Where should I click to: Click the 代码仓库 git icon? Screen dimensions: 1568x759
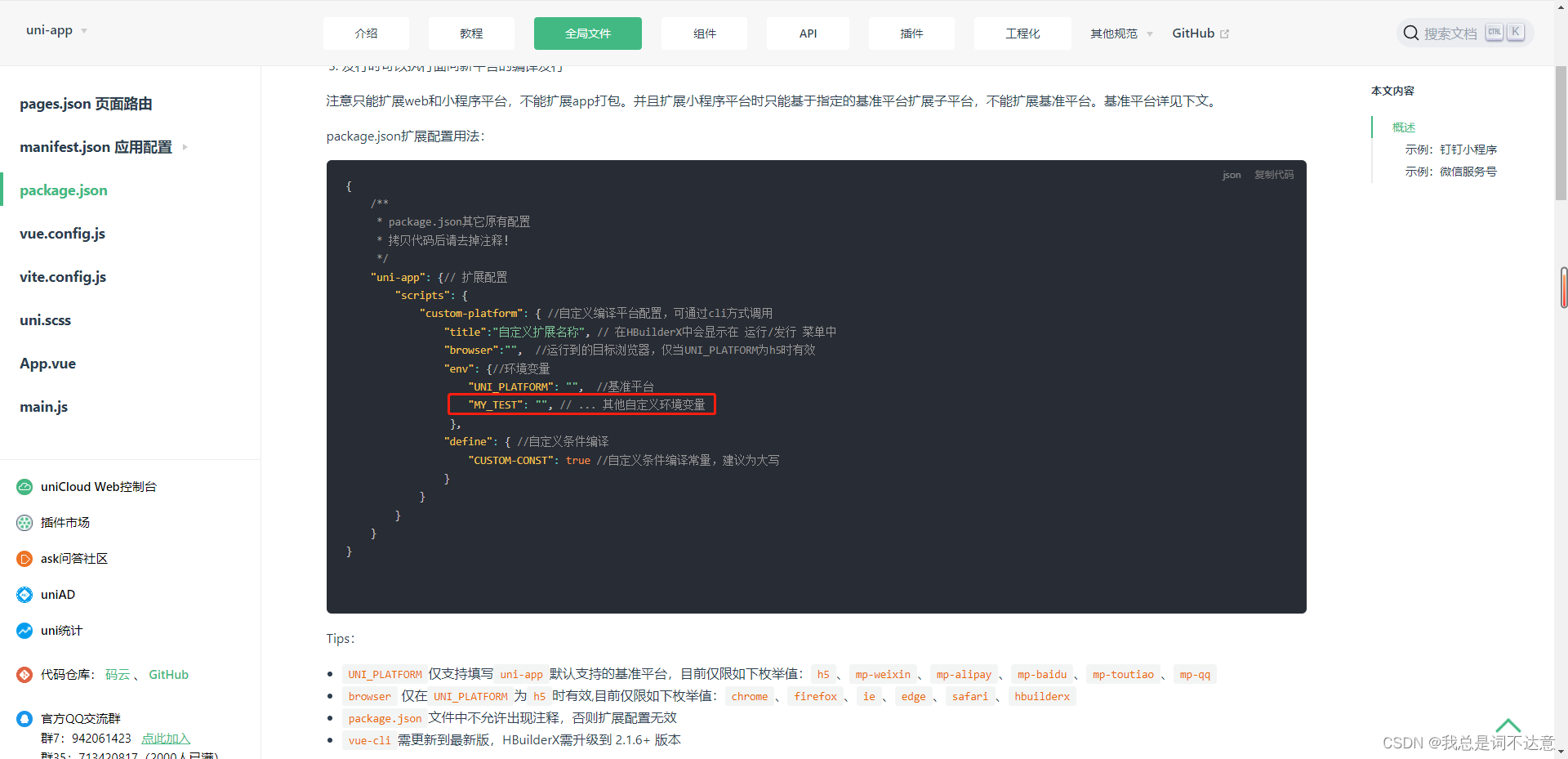[24, 675]
